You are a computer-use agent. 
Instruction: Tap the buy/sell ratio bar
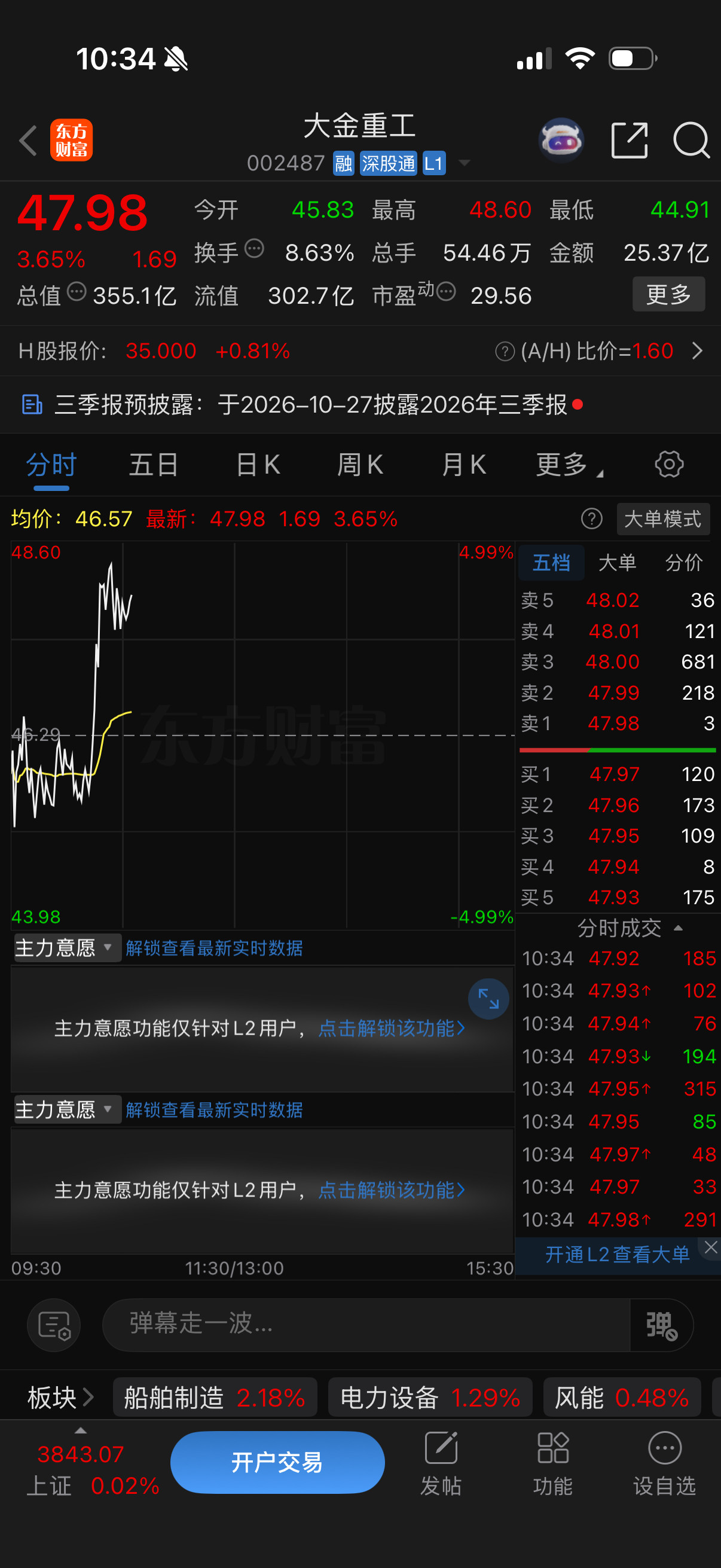pyautogui.click(x=618, y=750)
